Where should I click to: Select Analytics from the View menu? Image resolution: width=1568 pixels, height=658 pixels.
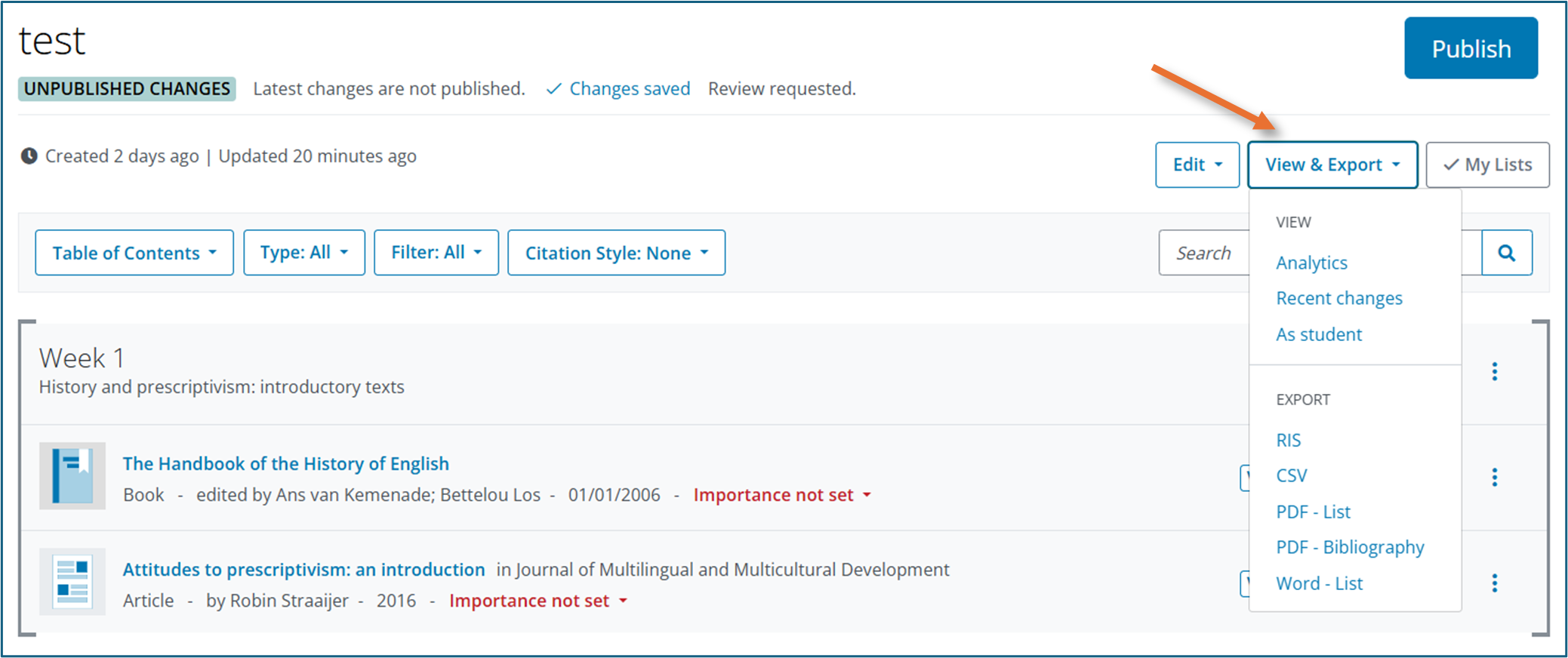click(1311, 263)
